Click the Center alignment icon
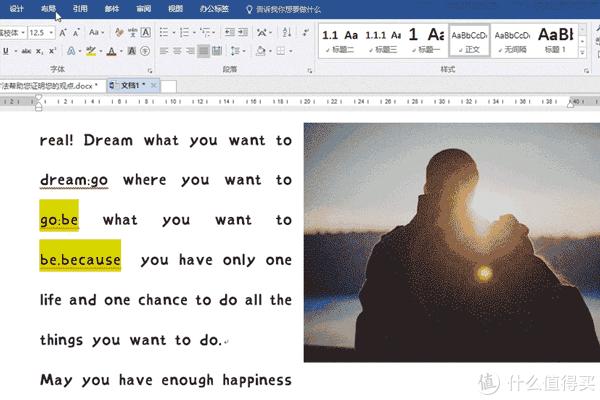 (177, 51)
